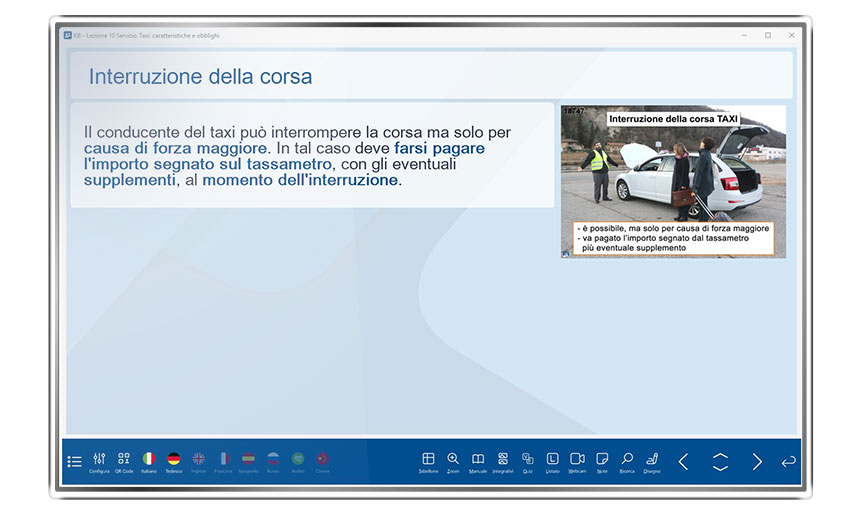The width and height of the screenshot is (850, 513).
Task: Switch language to Tedesco
Action: point(174,460)
